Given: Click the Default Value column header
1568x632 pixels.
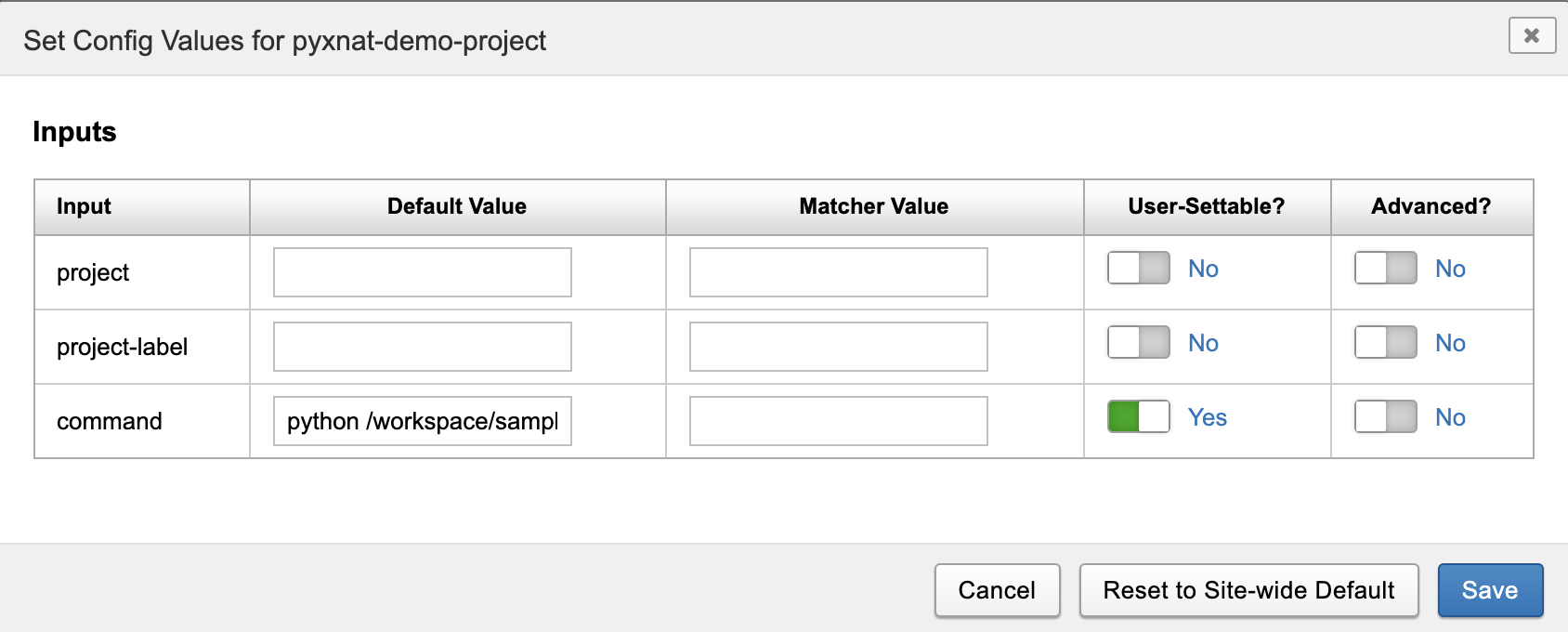Looking at the screenshot, I should pyautogui.click(x=457, y=206).
